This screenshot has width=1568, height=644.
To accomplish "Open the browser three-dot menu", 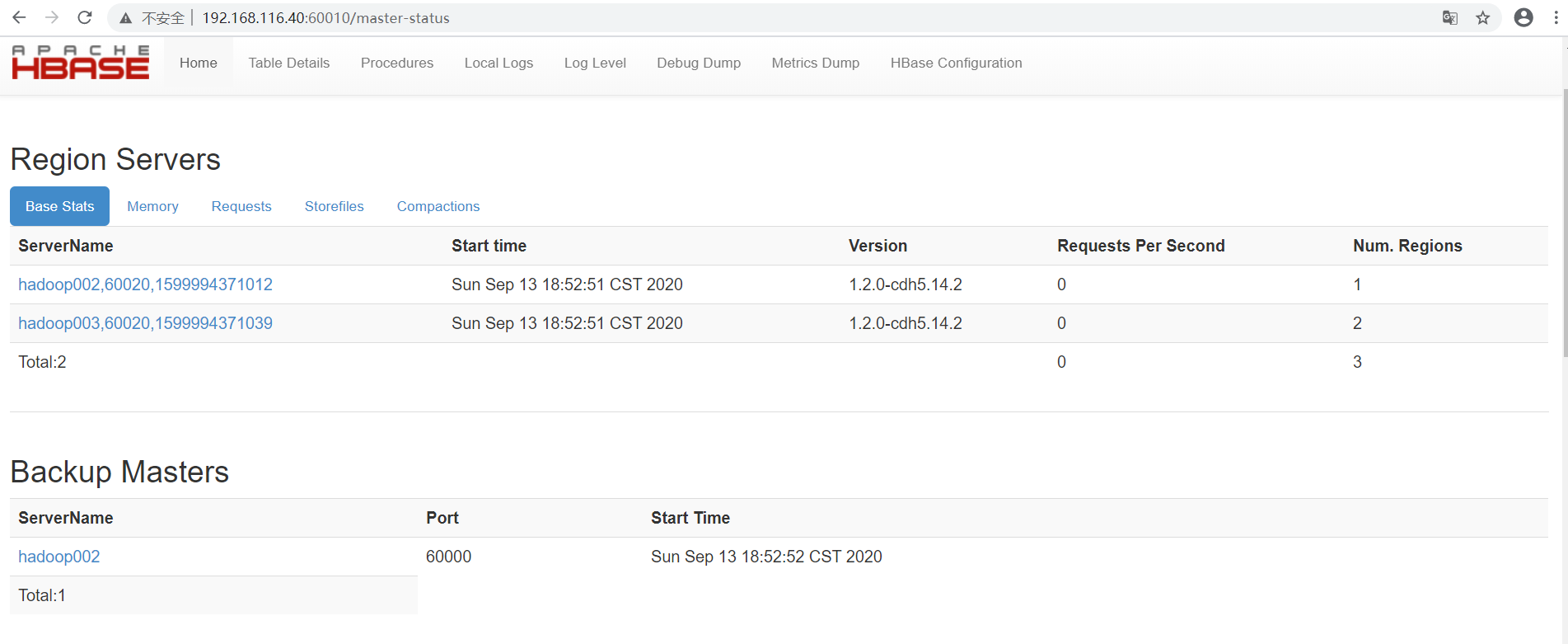I will [x=1556, y=18].
